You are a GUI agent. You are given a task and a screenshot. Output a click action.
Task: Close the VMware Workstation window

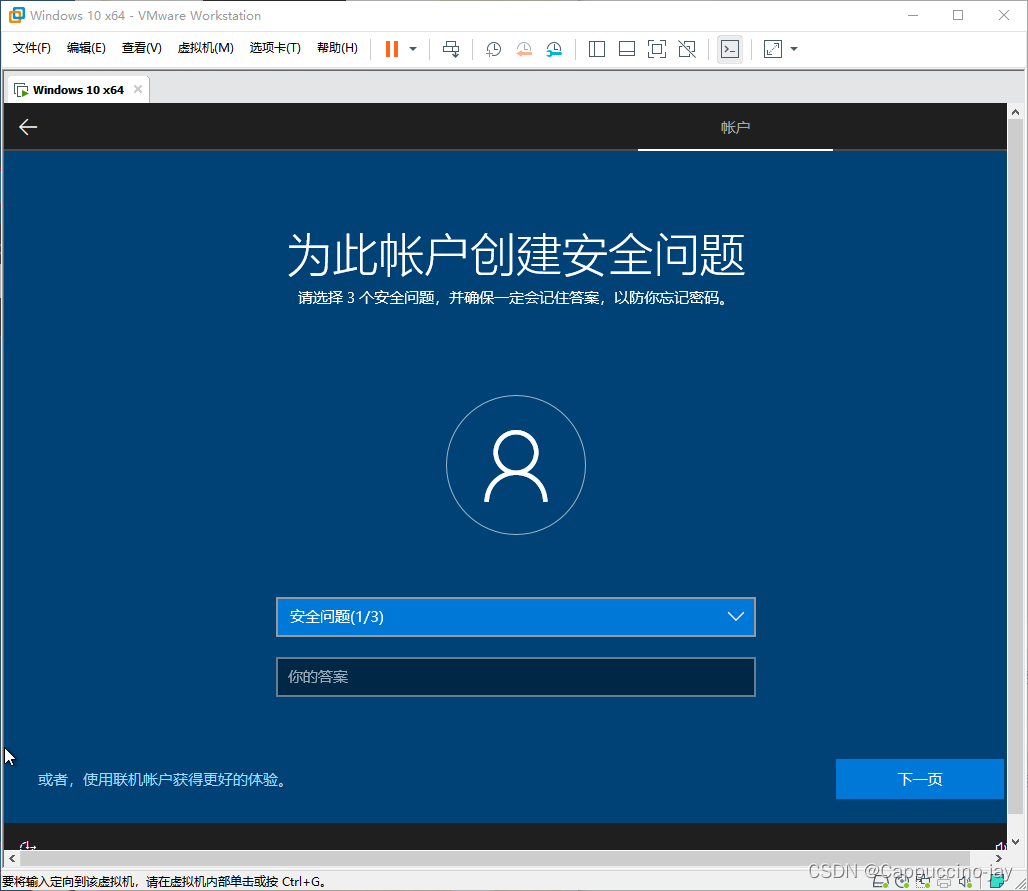click(1004, 15)
